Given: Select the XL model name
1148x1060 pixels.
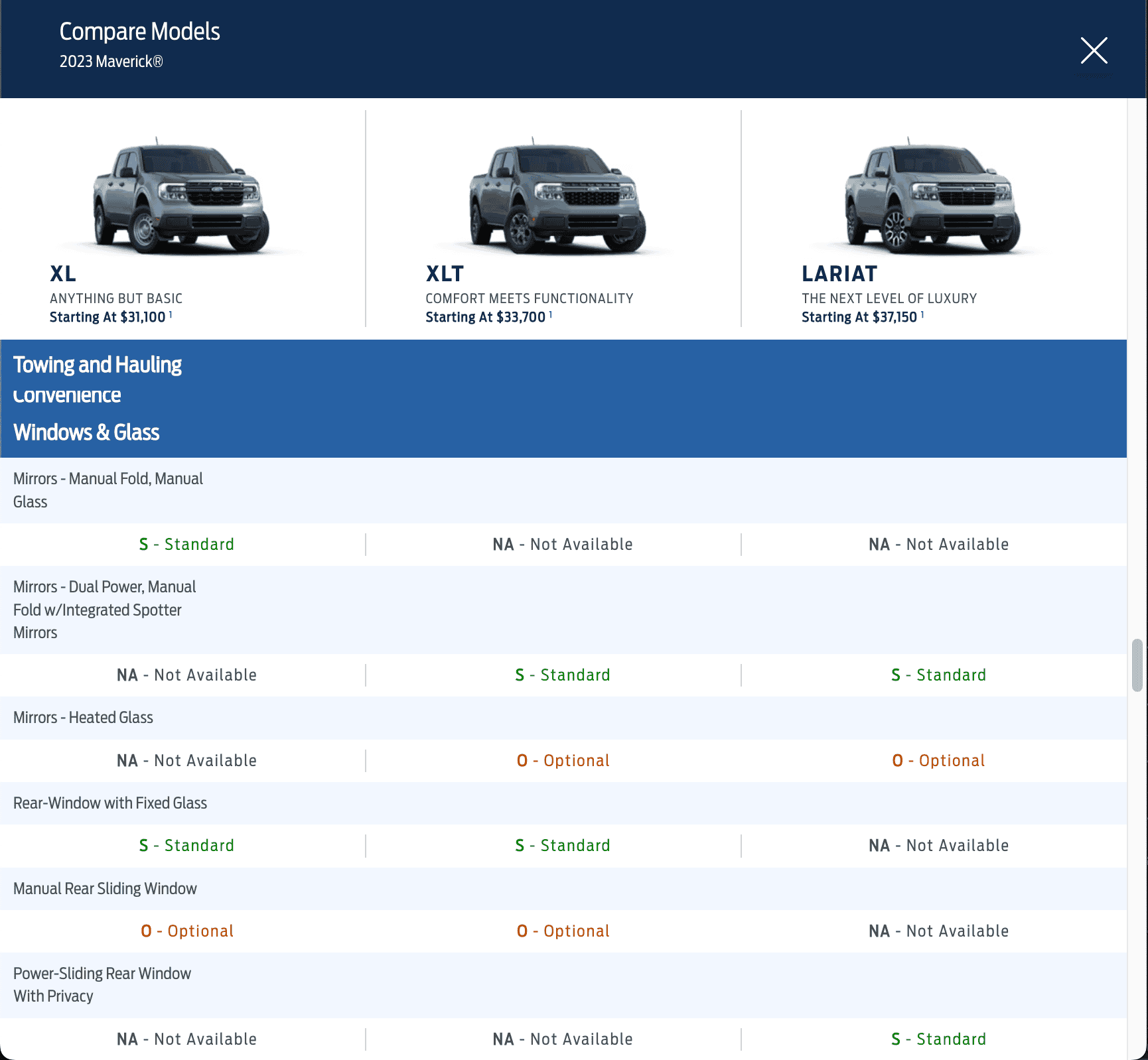Looking at the screenshot, I should point(63,273).
